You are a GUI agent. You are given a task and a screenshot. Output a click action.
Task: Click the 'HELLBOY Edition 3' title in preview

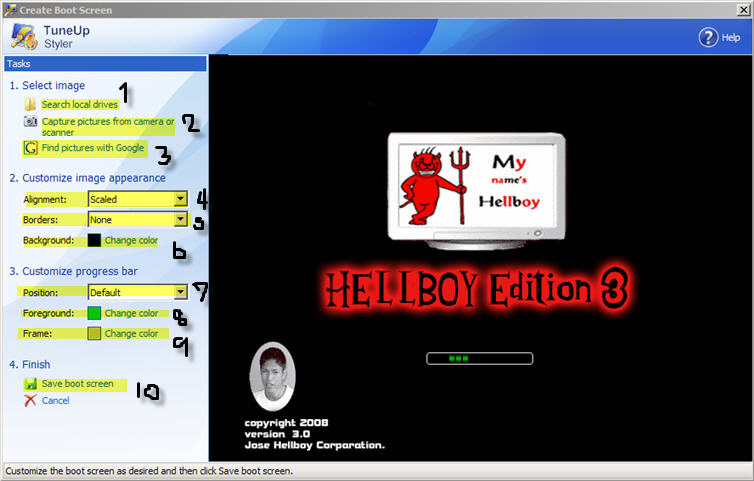click(477, 290)
